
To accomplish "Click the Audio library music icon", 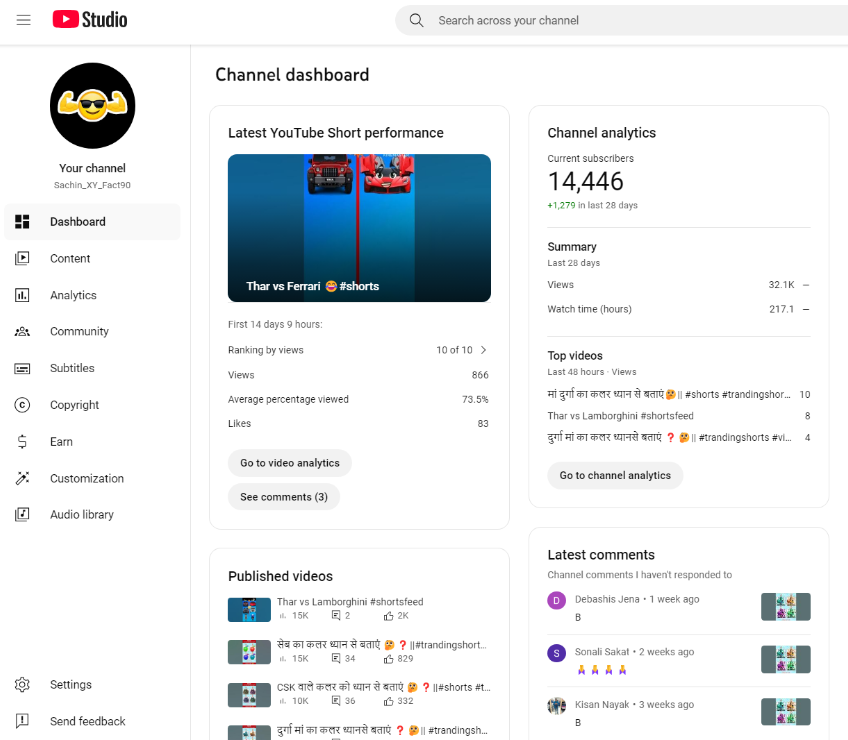I will (x=22, y=514).
